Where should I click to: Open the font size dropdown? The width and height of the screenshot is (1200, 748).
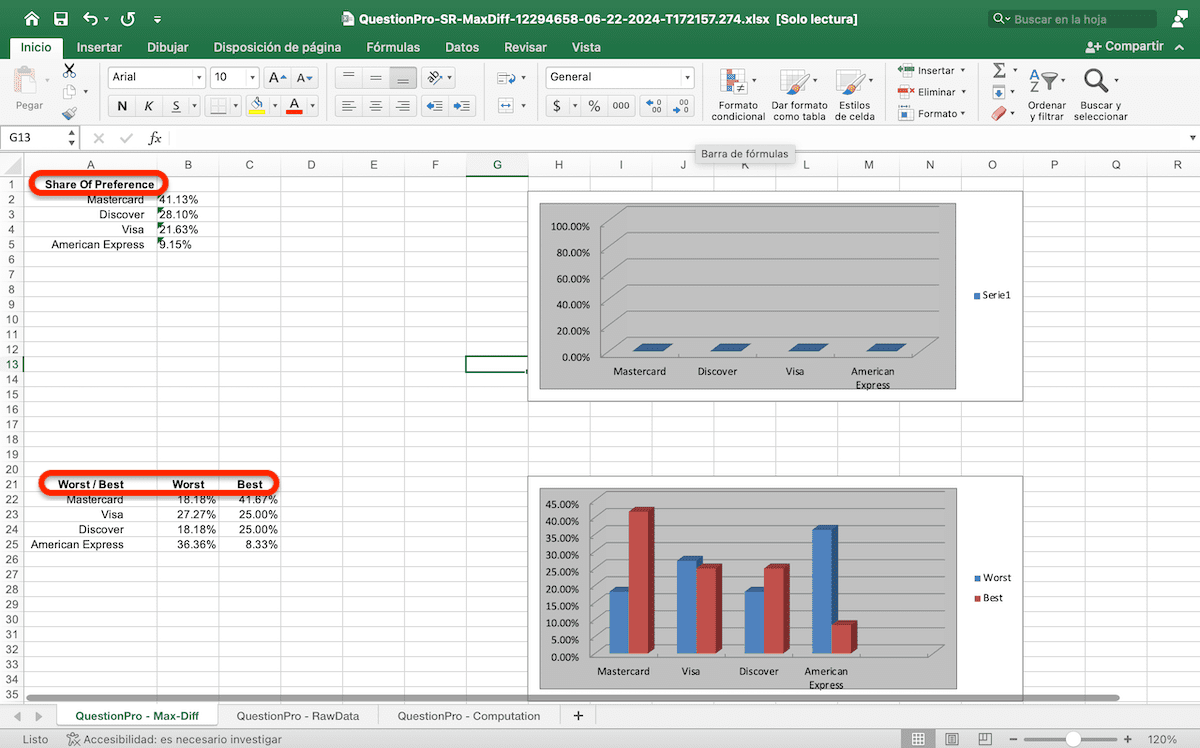pos(252,78)
